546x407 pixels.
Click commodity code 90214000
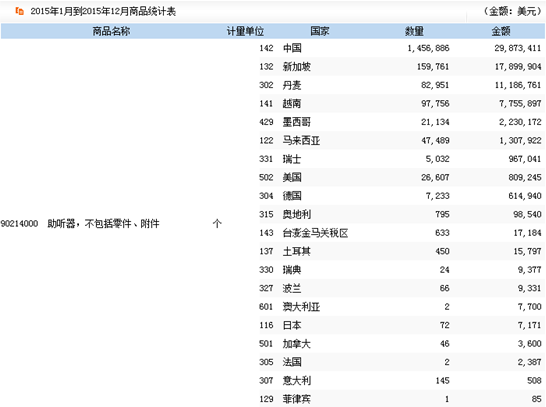click(x=19, y=224)
